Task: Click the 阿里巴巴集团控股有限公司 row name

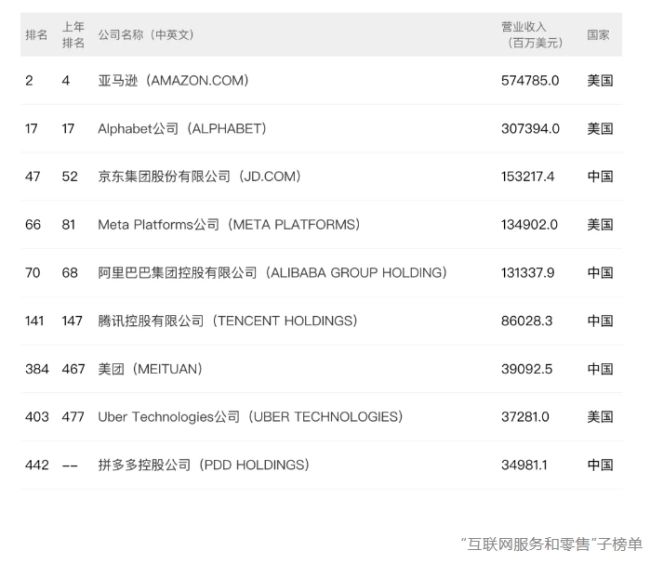Action: [x=272, y=273]
